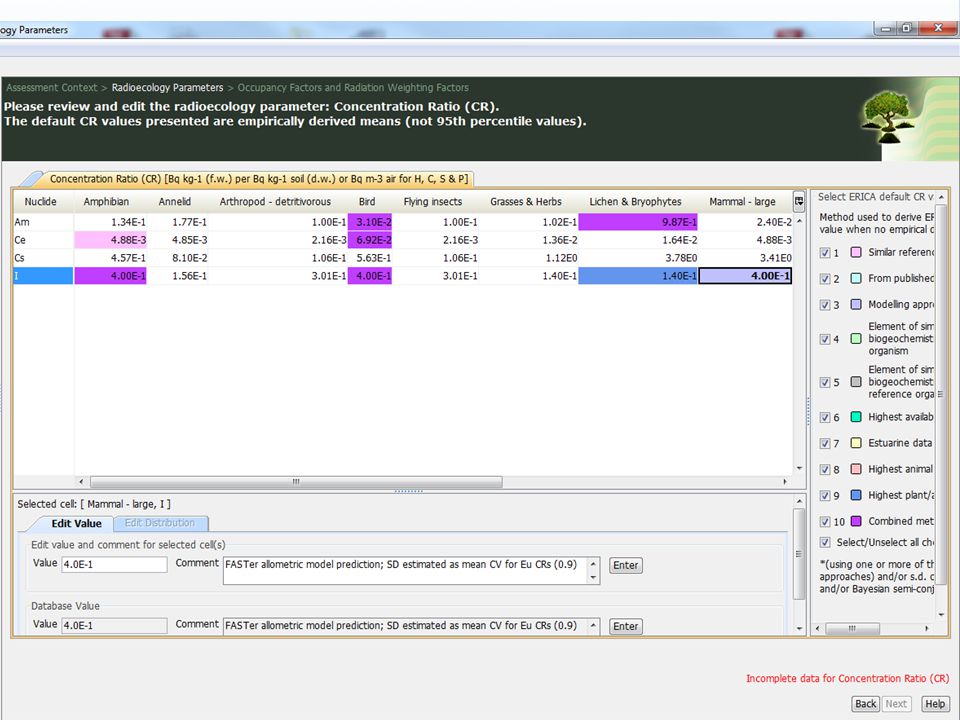Click edit panel vertical scrollbar
This screenshot has height=720, width=960.
pyautogui.click(x=798, y=553)
